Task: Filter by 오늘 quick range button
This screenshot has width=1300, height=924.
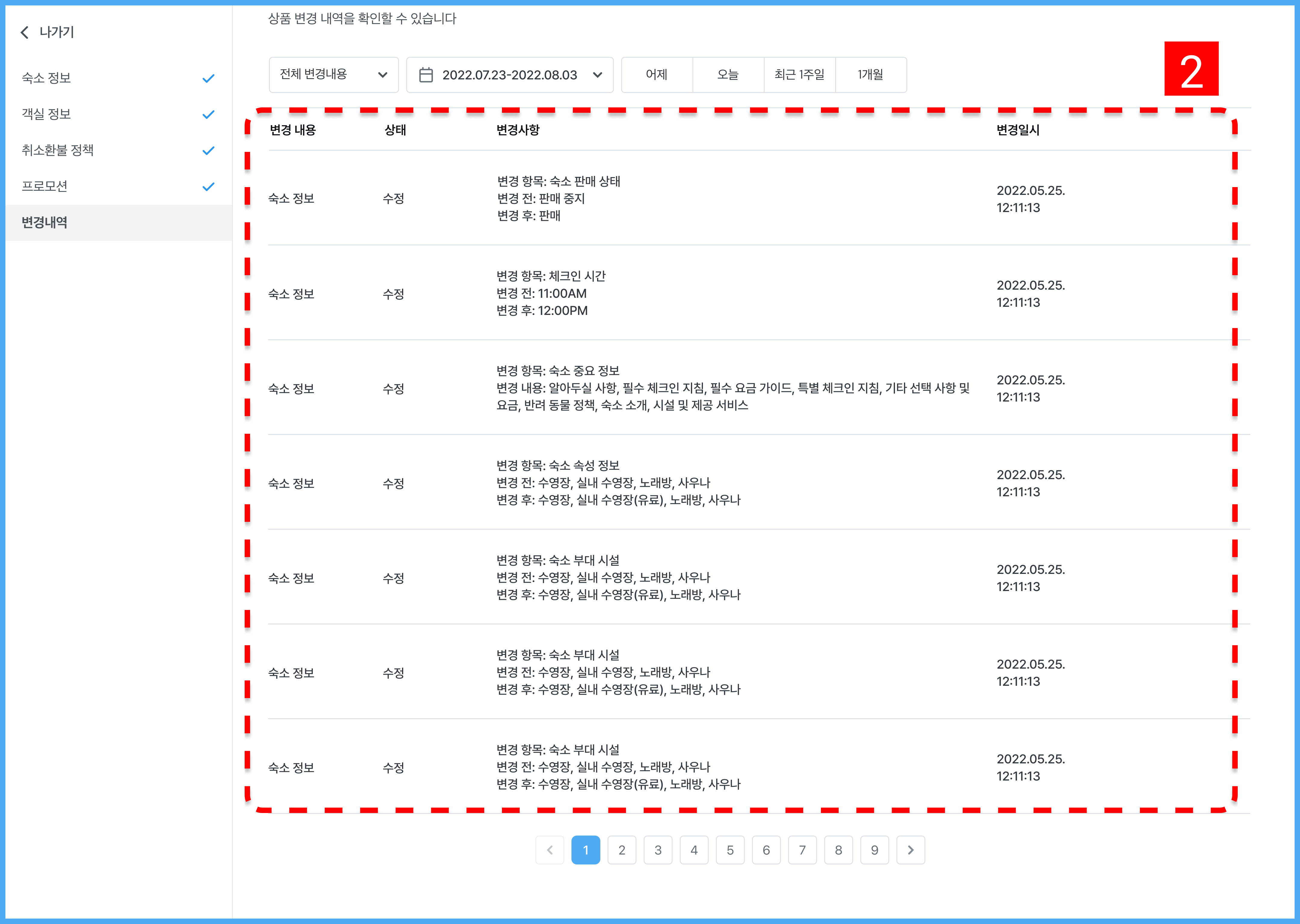Action: click(x=727, y=75)
